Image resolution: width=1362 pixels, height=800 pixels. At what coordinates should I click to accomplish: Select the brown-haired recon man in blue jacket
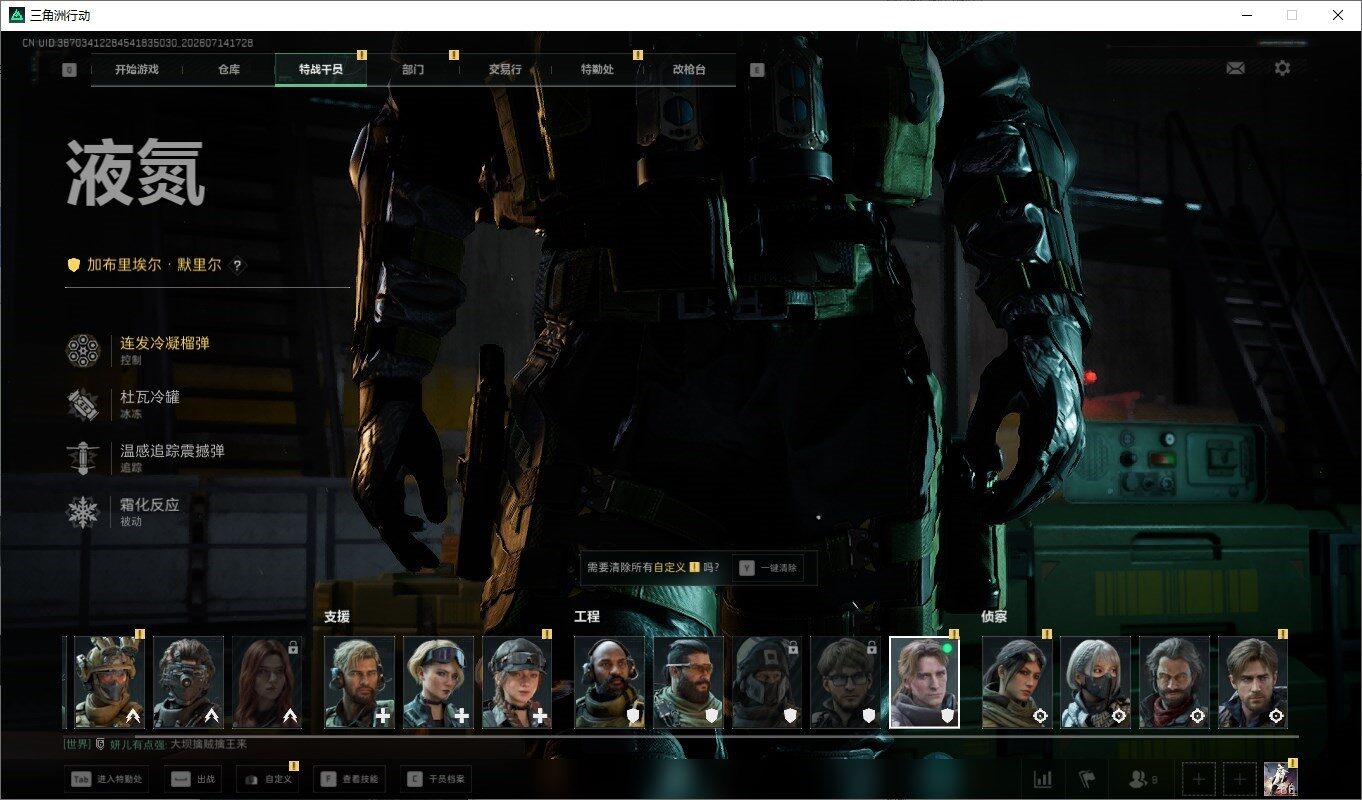[x=1254, y=682]
